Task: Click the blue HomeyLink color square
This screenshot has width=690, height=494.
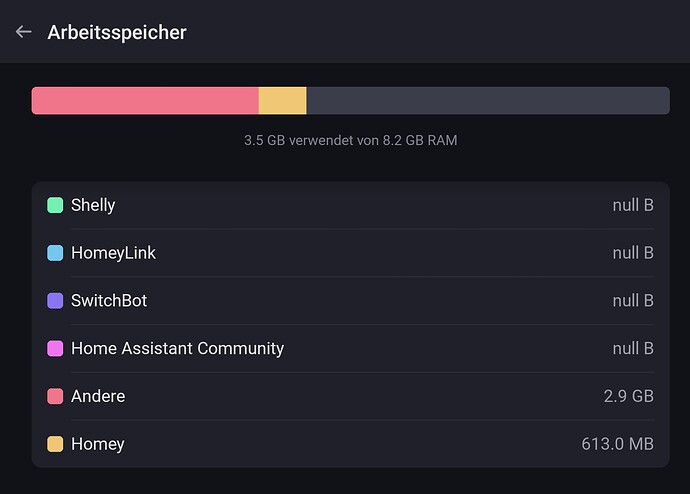Action: [x=55, y=253]
